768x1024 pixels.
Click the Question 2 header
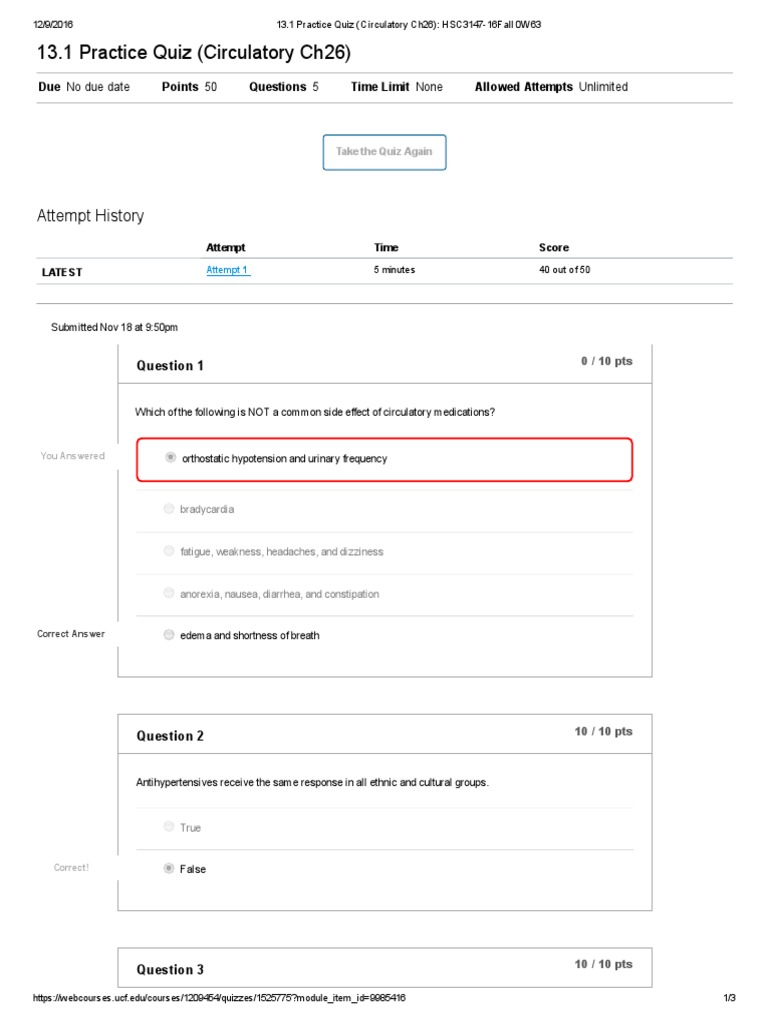[170, 736]
